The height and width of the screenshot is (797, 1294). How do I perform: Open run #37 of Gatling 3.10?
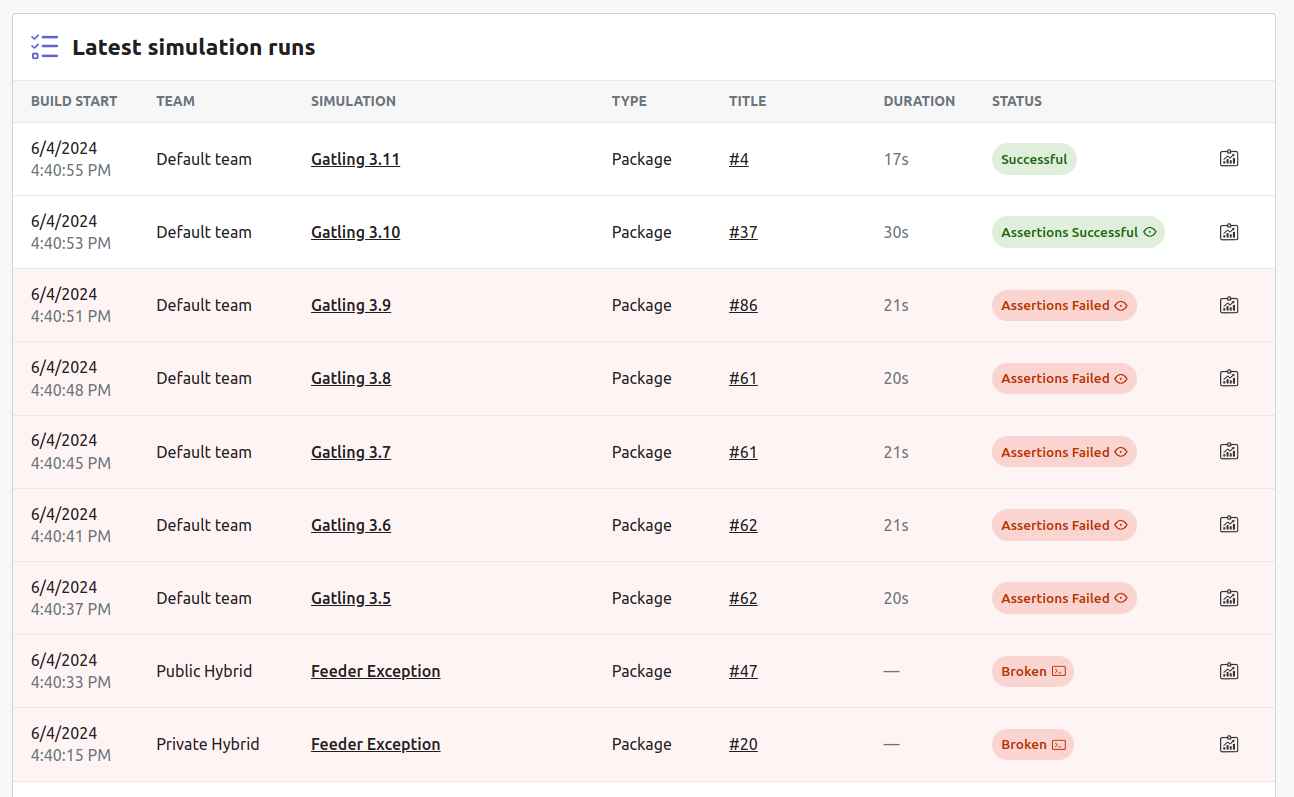743,232
